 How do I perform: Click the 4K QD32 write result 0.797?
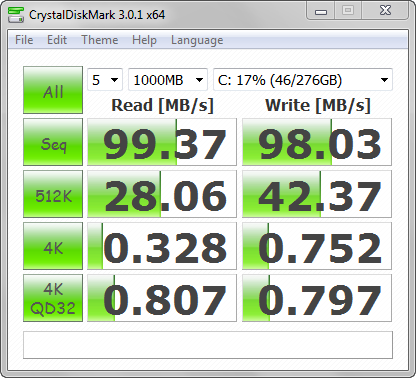tap(317, 298)
